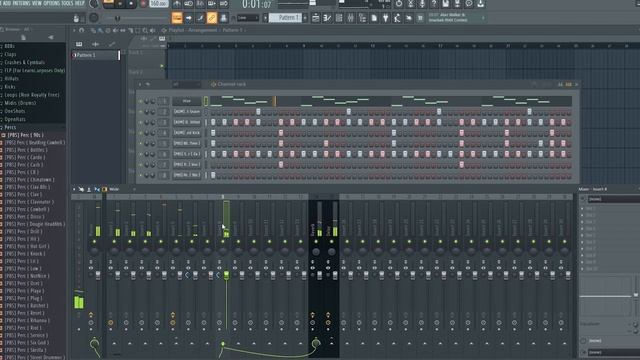The image size is (640, 360).
Task: Mute channel 2 in channel rack
Action: point(141,112)
